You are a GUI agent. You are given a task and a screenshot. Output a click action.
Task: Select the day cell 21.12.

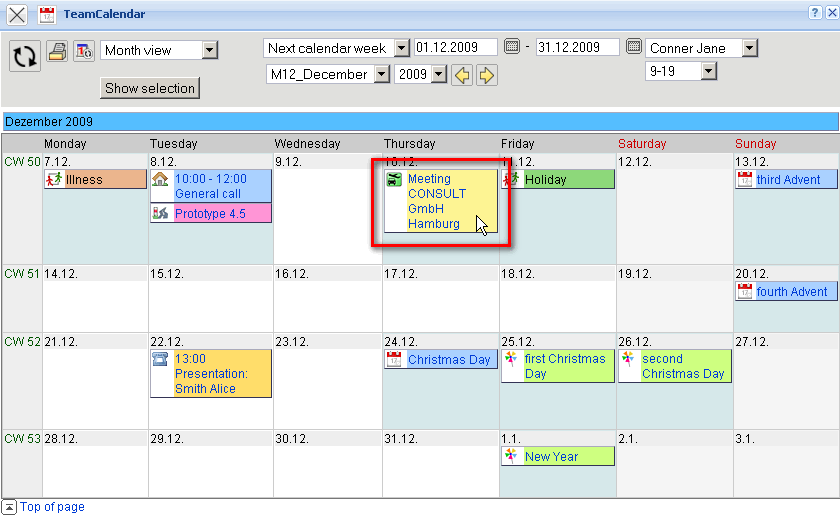[x=95, y=381]
